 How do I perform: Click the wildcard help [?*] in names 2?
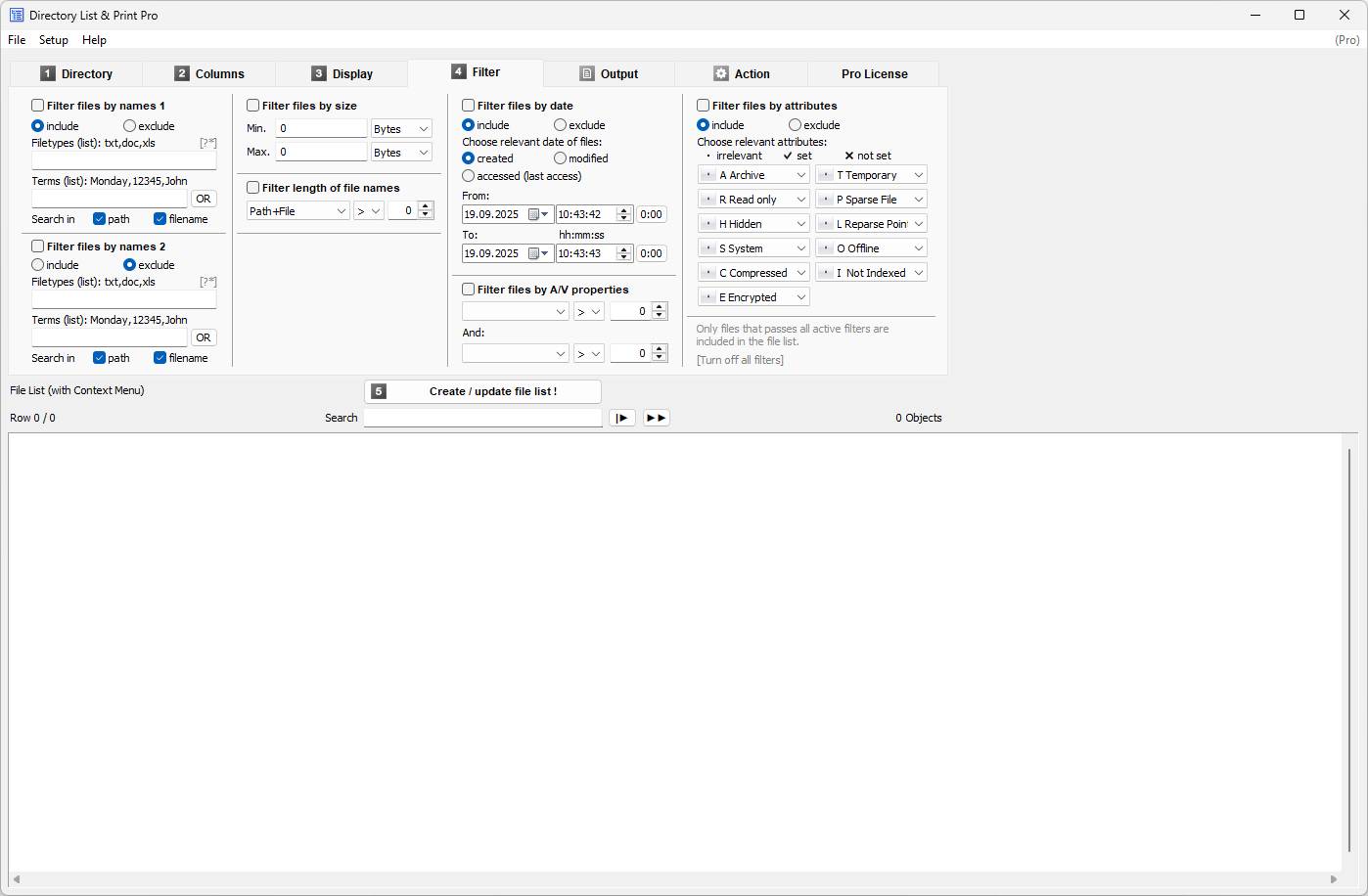208,282
